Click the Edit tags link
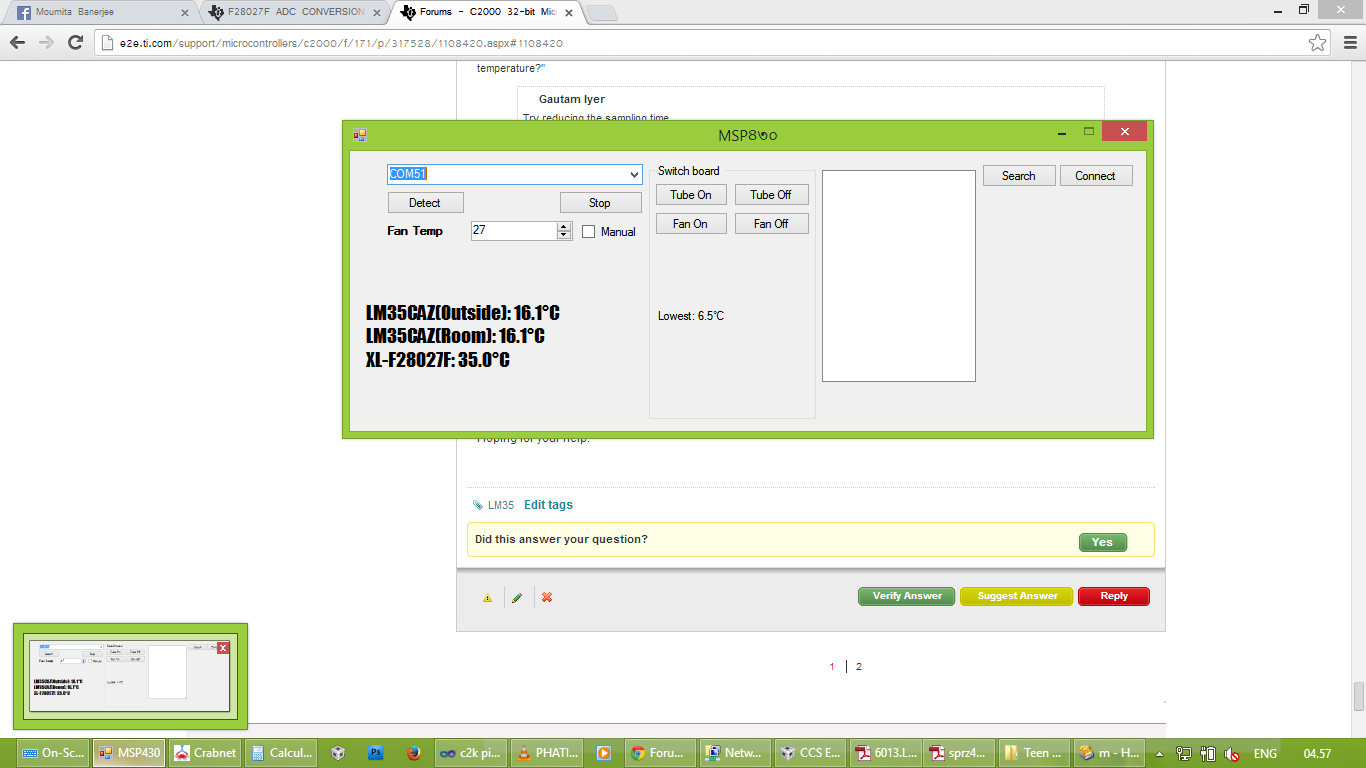The height and width of the screenshot is (768, 1366). [548, 505]
